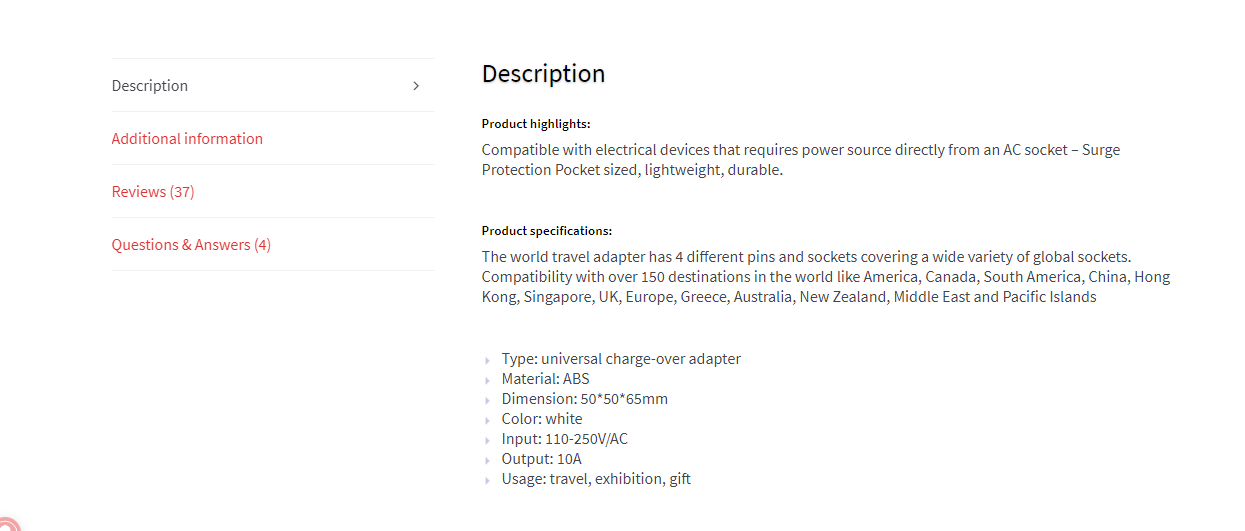Click the bullet arrow before Material: ABS
Viewport: 1245px width, 531px height.
coord(487,380)
